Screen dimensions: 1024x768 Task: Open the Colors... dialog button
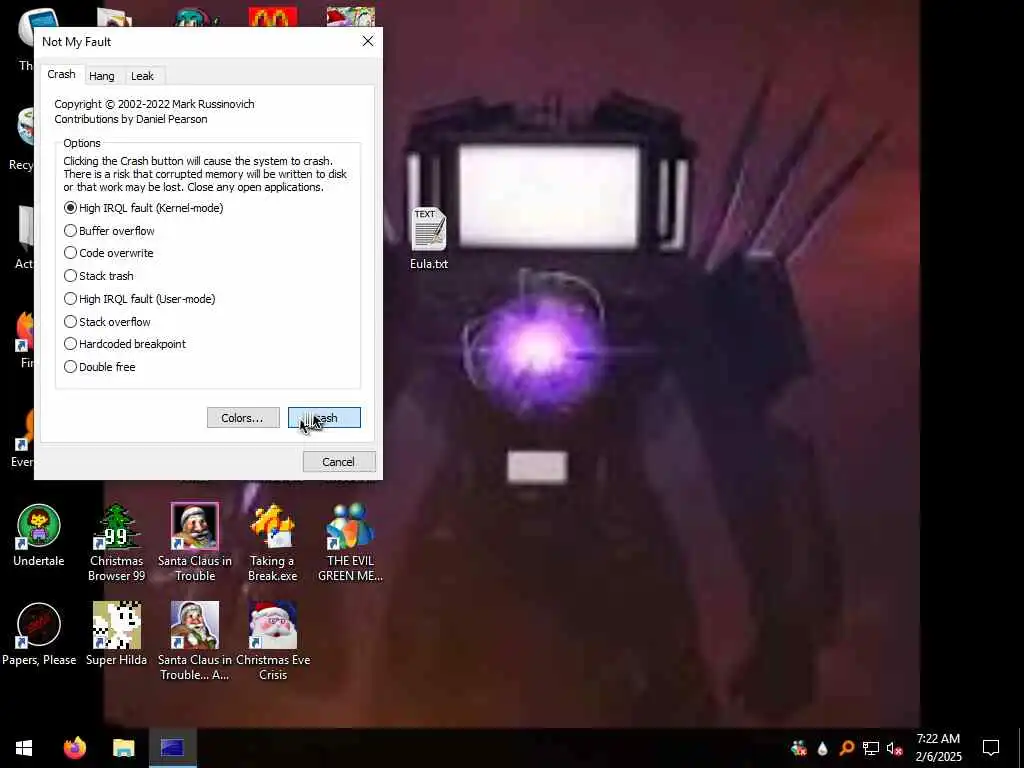pyautogui.click(x=243, y=418)
